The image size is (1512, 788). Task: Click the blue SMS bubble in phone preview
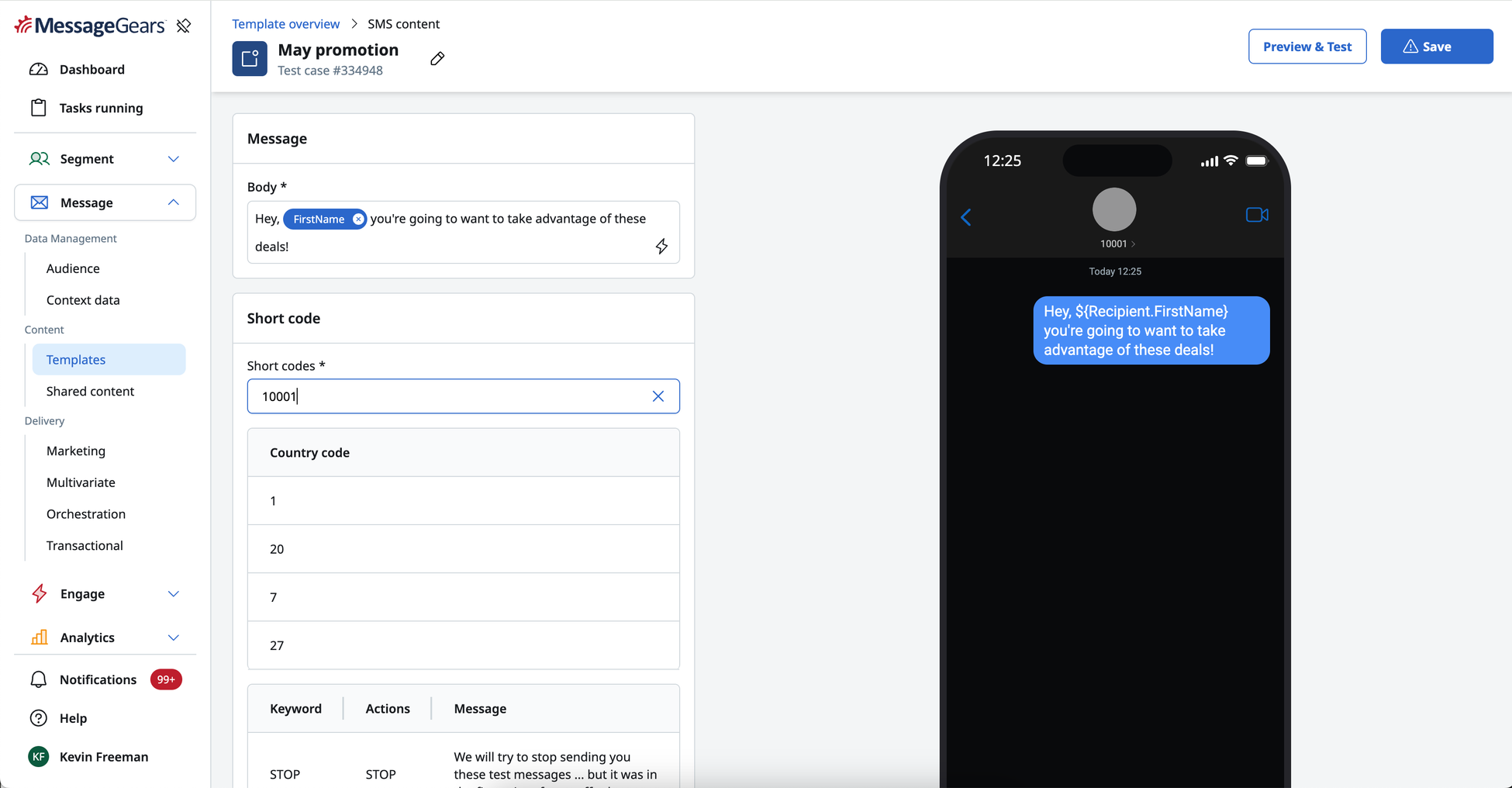click(1151, 330)
